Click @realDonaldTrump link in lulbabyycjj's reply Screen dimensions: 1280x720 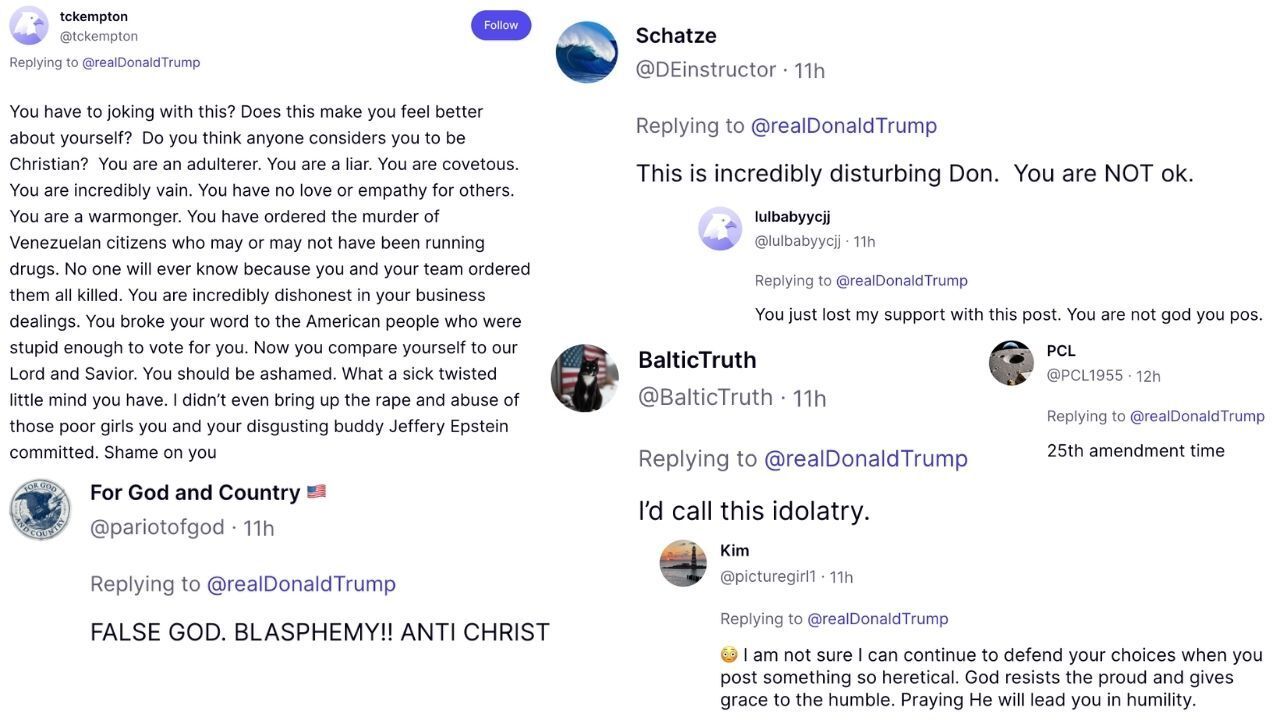tap(901, 280)
